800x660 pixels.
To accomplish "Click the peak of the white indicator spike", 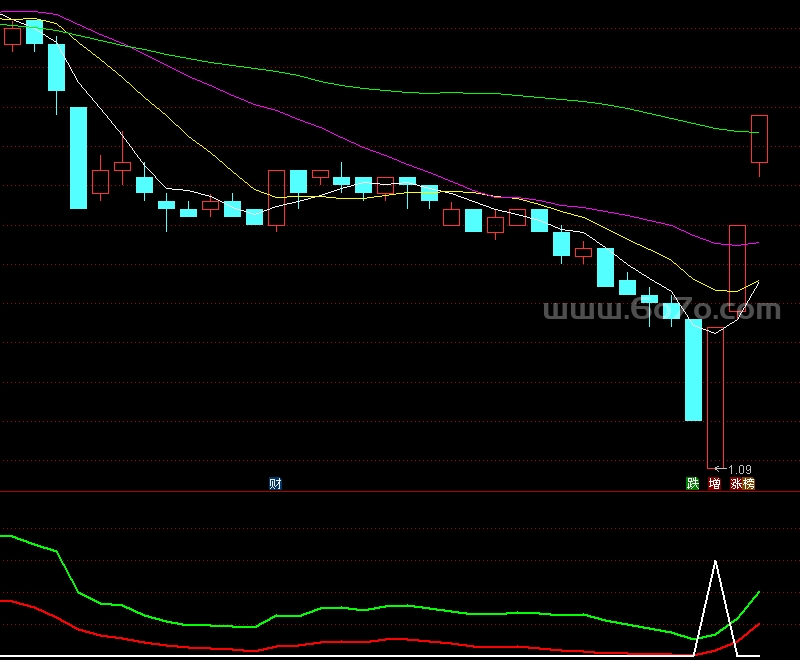I will (x=715, y=562).
